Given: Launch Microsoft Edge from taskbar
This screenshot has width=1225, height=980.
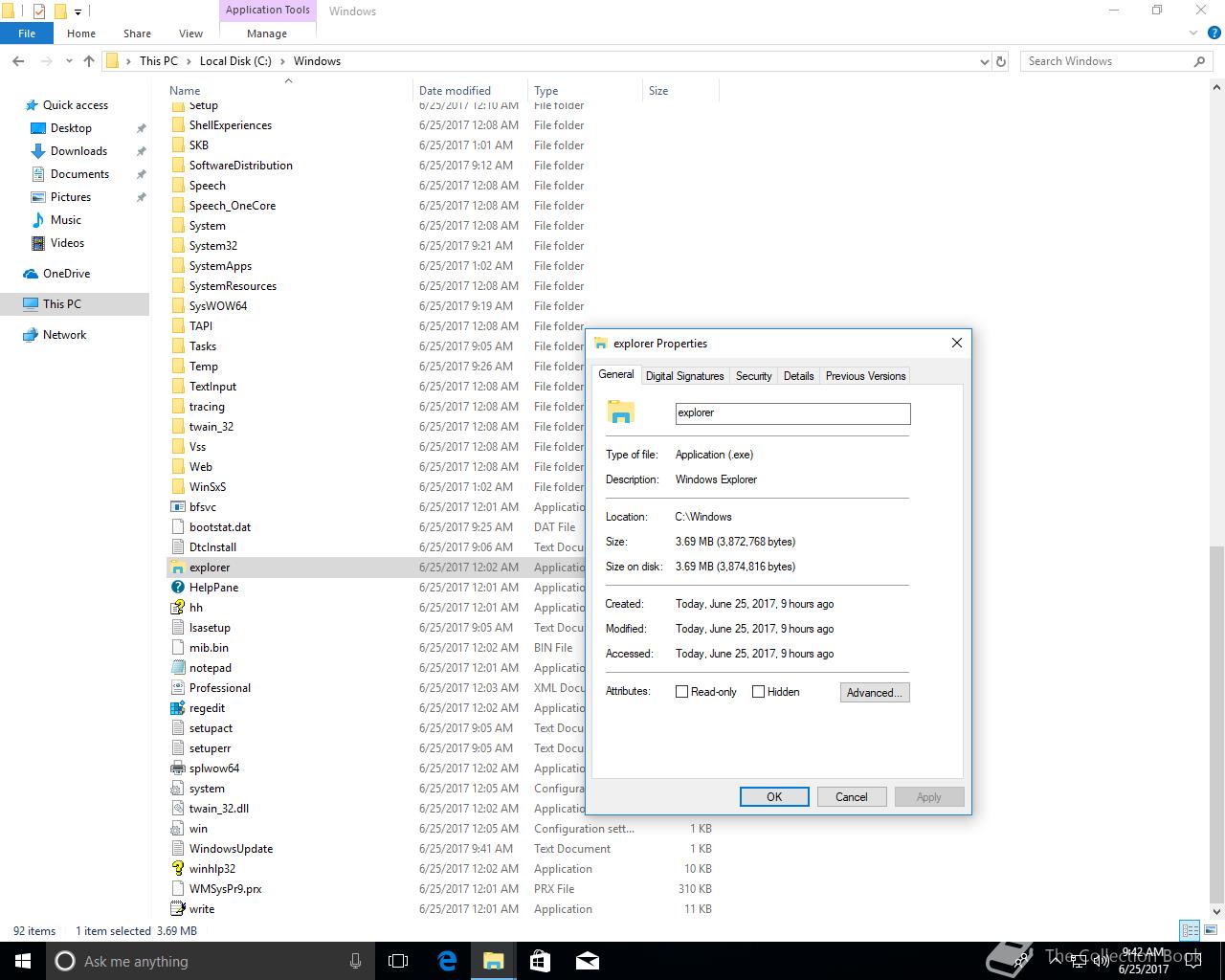Looking at the screenshot, I should [x=446, y=961].
